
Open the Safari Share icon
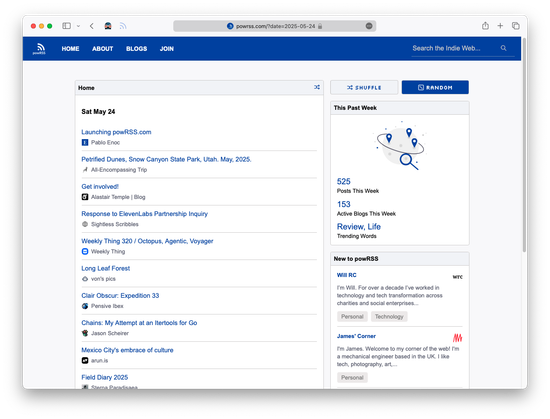[x=485, y=26]
